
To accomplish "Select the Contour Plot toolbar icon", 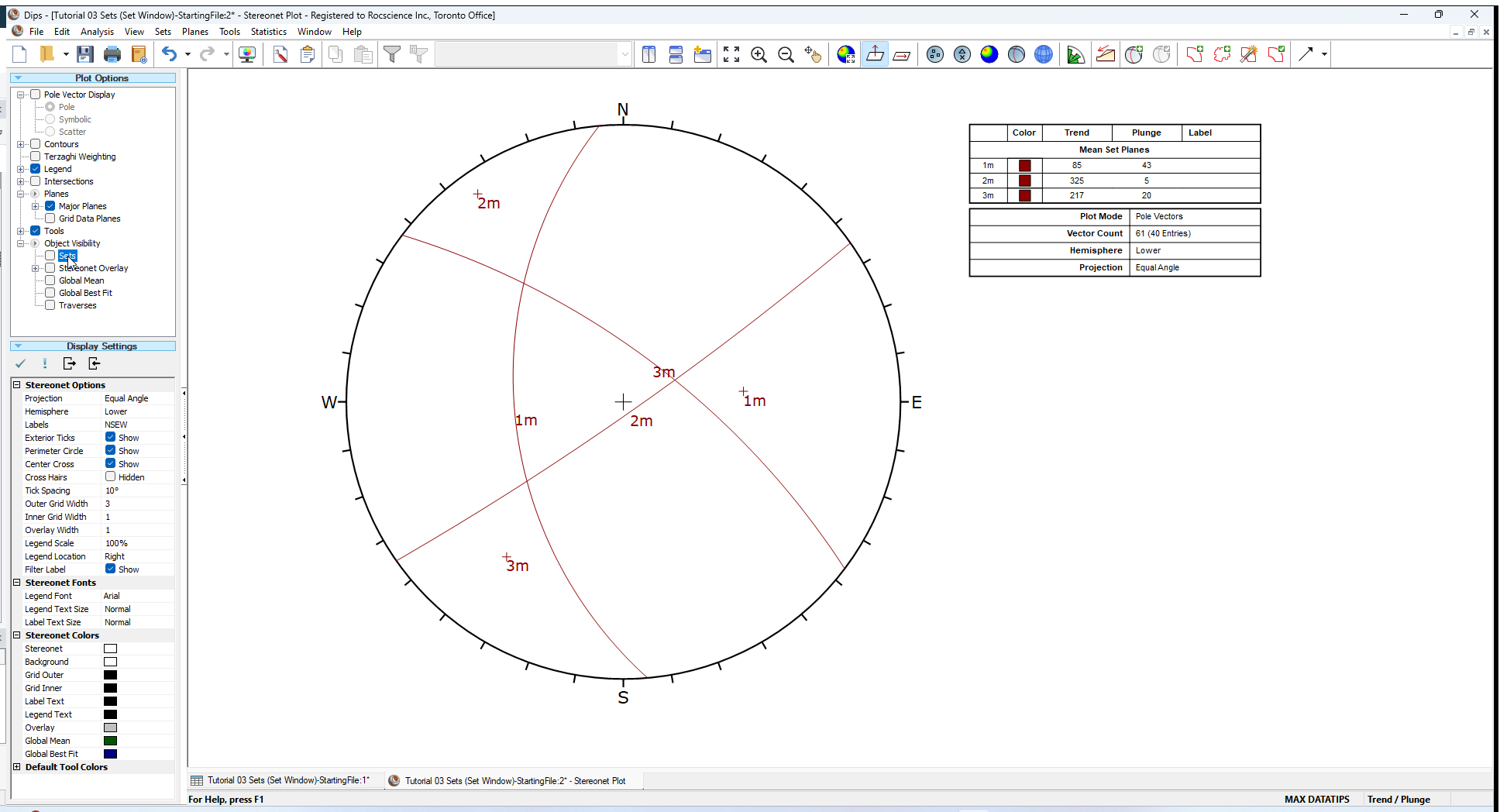I will click(989, 54).
